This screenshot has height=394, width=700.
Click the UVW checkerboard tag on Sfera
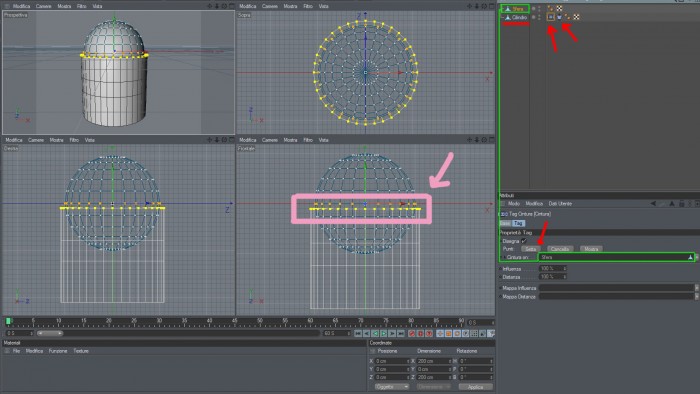[x=559, y=8]
